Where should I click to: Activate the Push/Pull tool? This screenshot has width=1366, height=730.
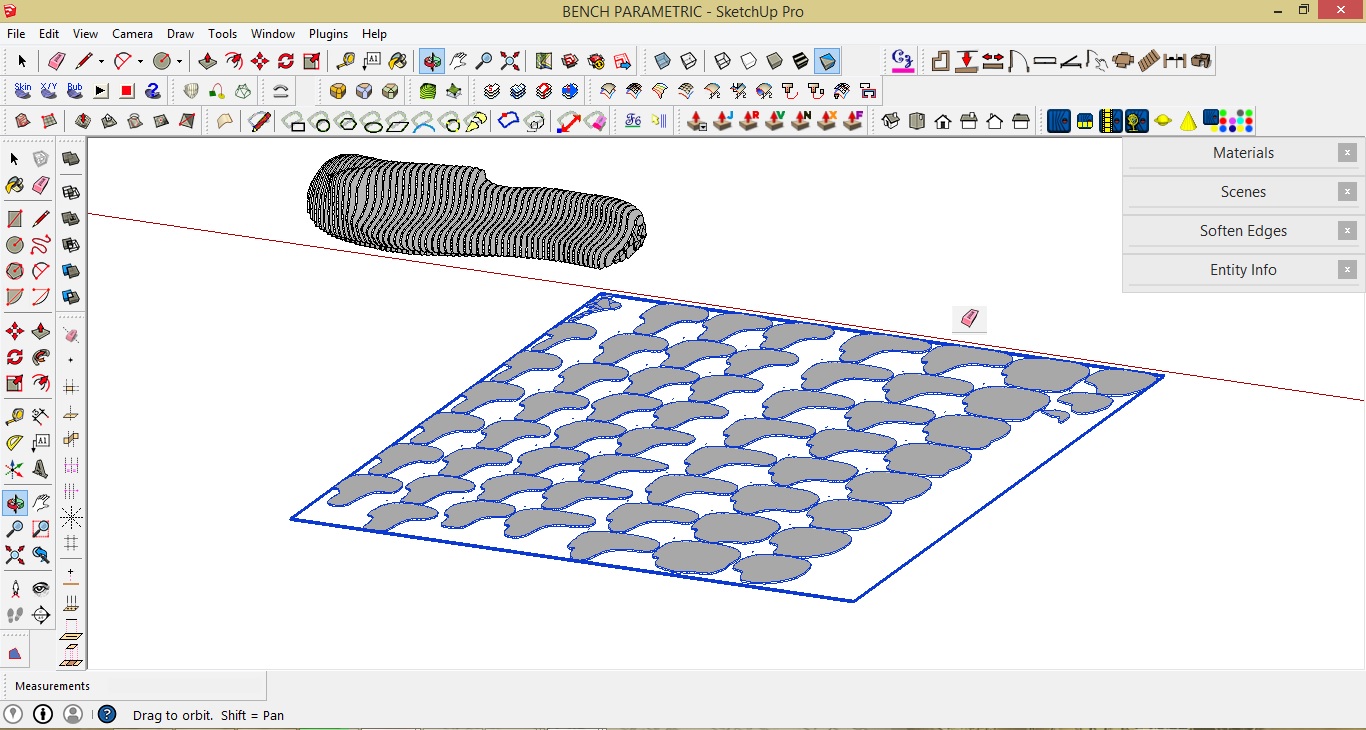point(208,60)
